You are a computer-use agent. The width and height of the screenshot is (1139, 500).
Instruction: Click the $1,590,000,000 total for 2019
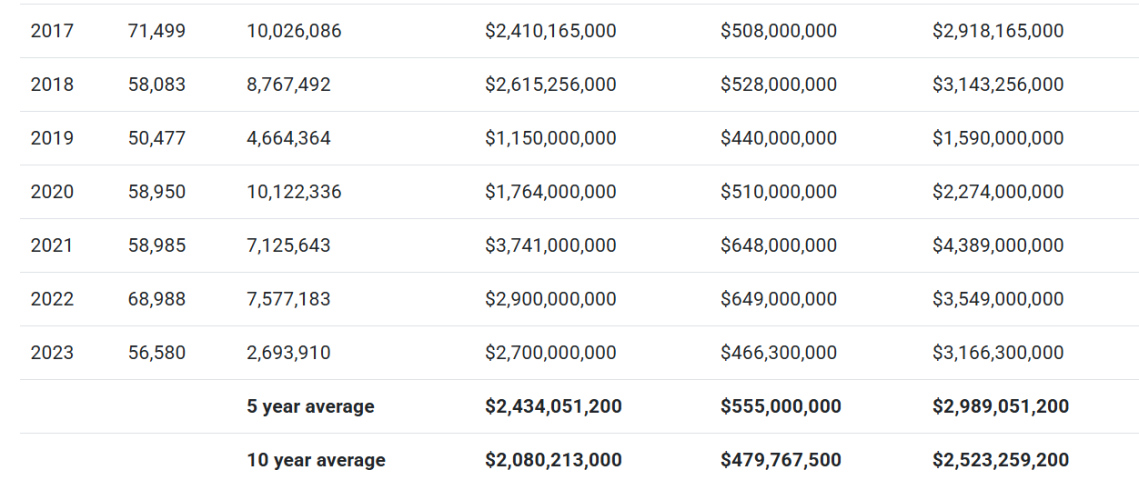(997, 138)
